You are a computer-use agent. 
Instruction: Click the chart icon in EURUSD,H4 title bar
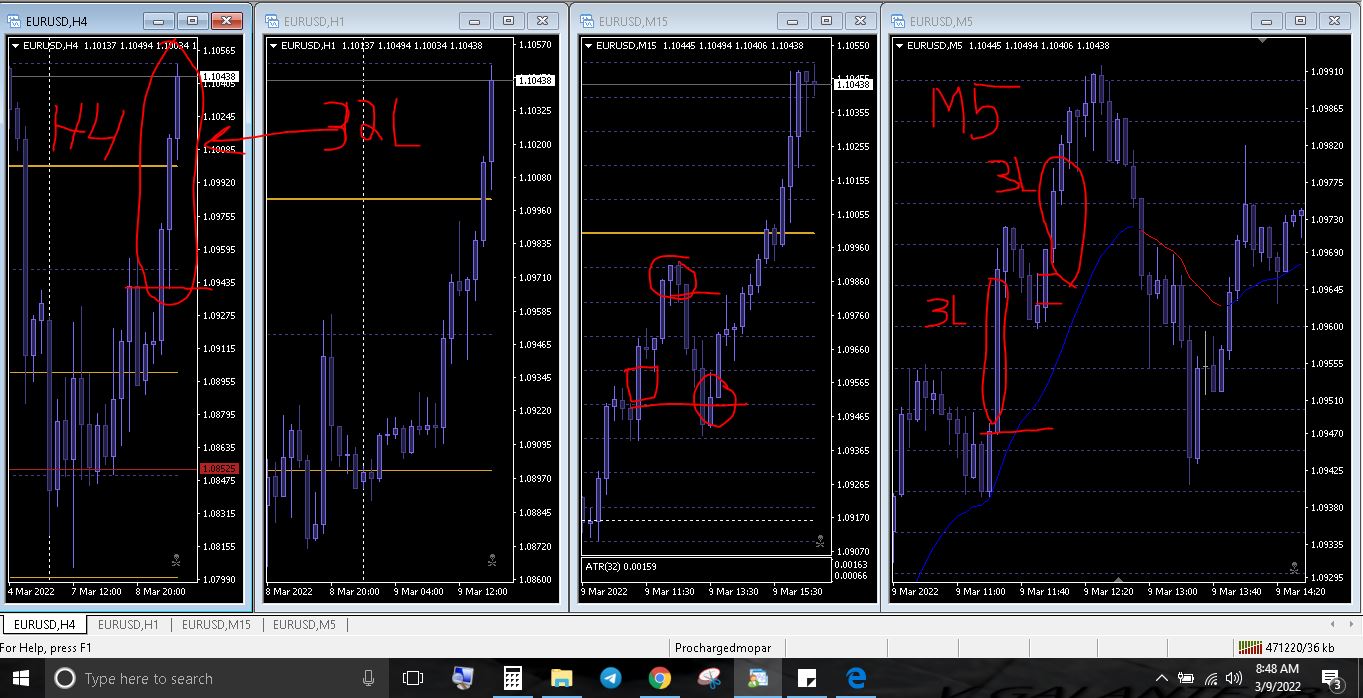point(16,20)
